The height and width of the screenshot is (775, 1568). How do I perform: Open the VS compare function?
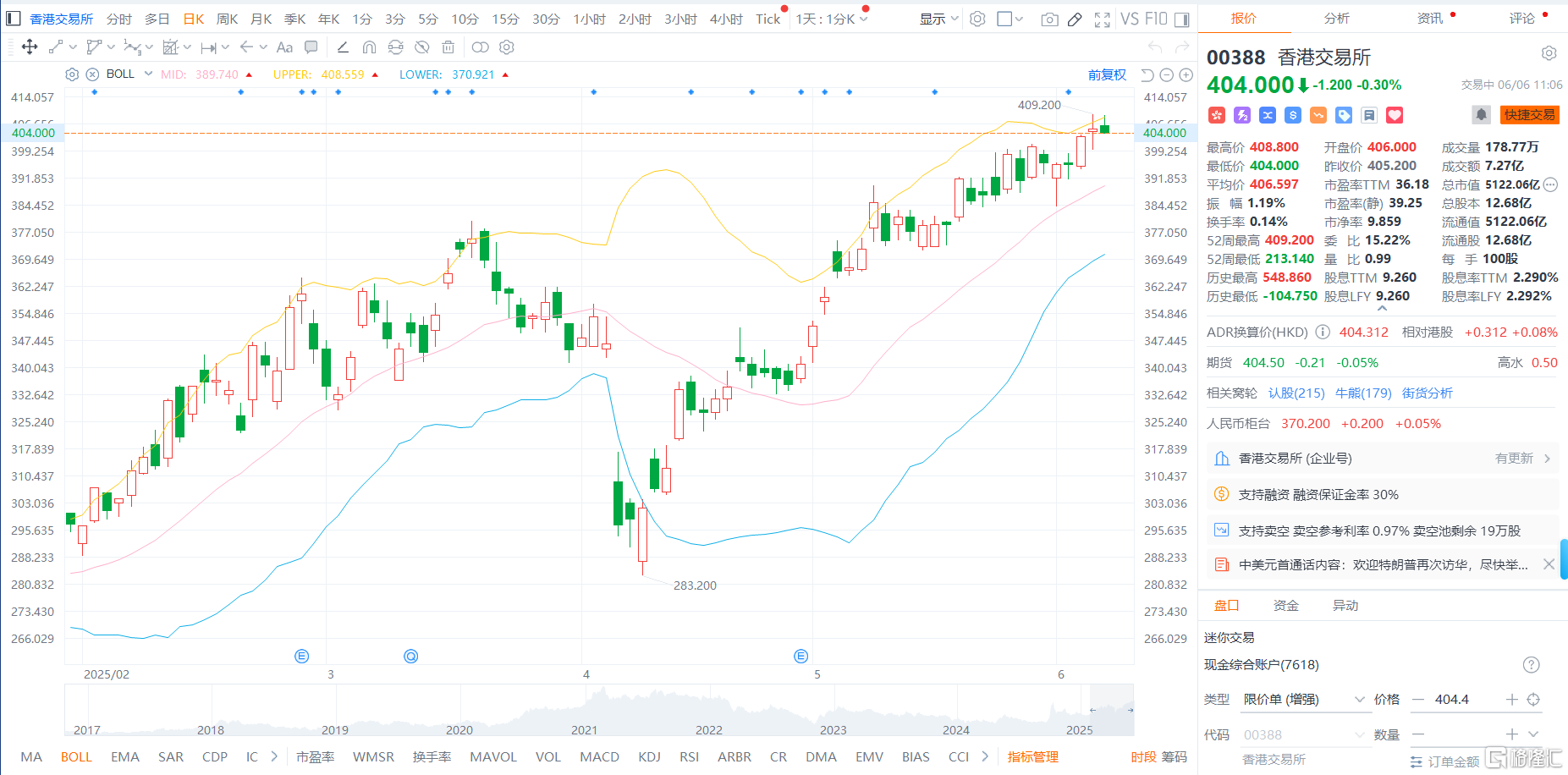(1130, 19)
